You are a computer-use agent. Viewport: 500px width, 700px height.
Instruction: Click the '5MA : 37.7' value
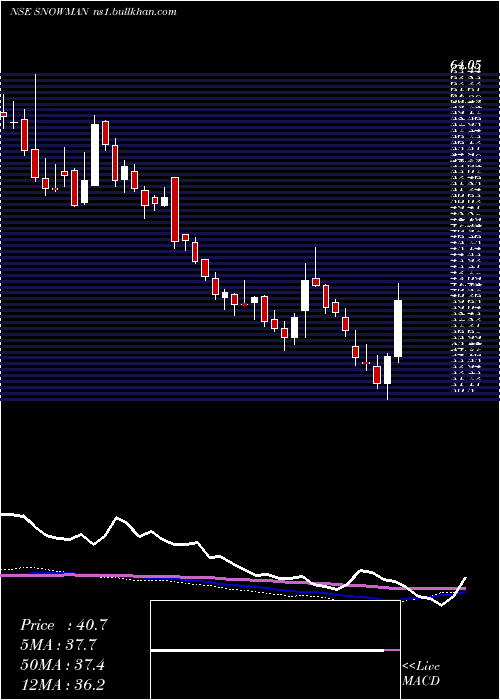pos(59,645)
